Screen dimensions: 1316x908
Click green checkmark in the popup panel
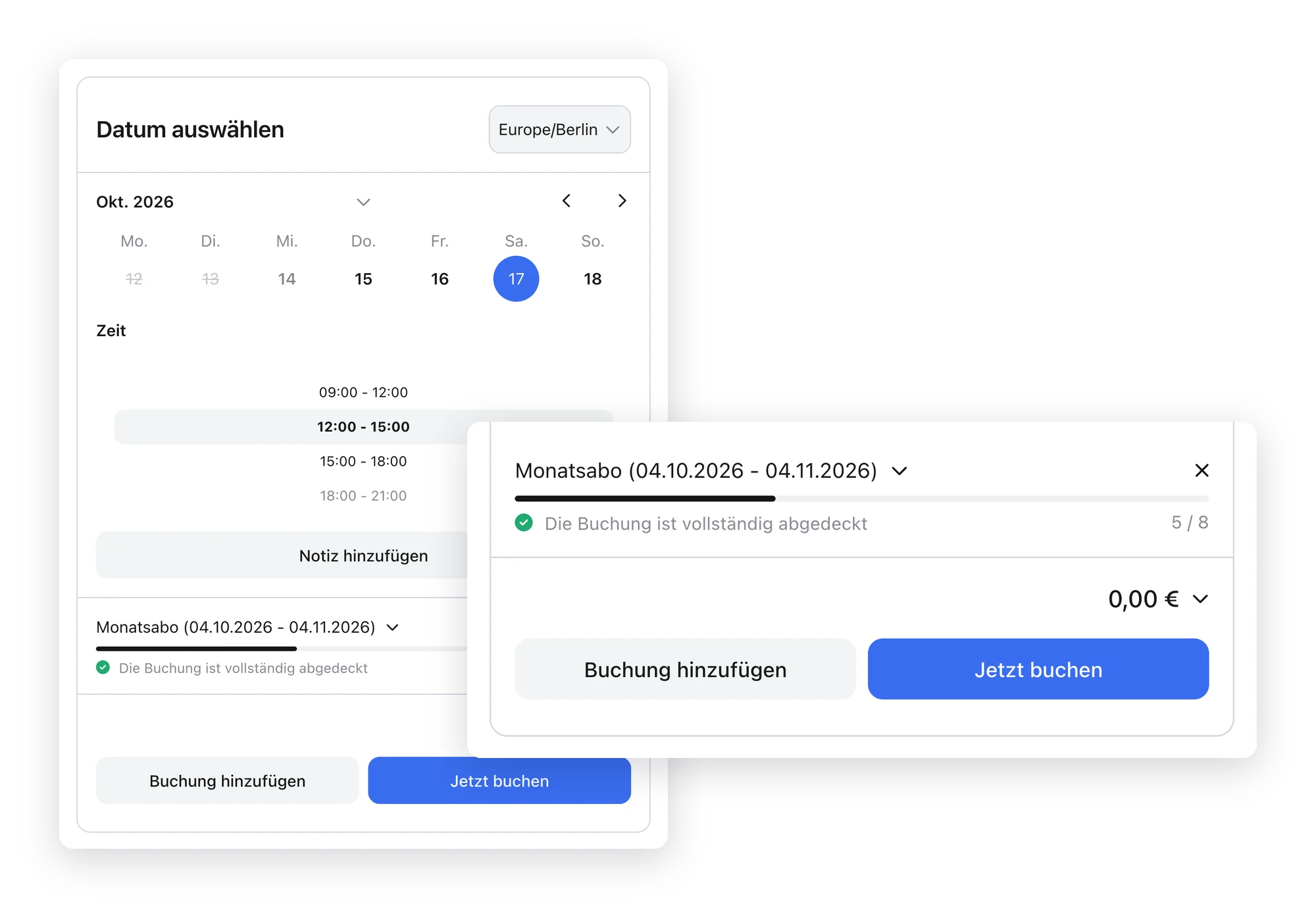(x=524, y=523)
